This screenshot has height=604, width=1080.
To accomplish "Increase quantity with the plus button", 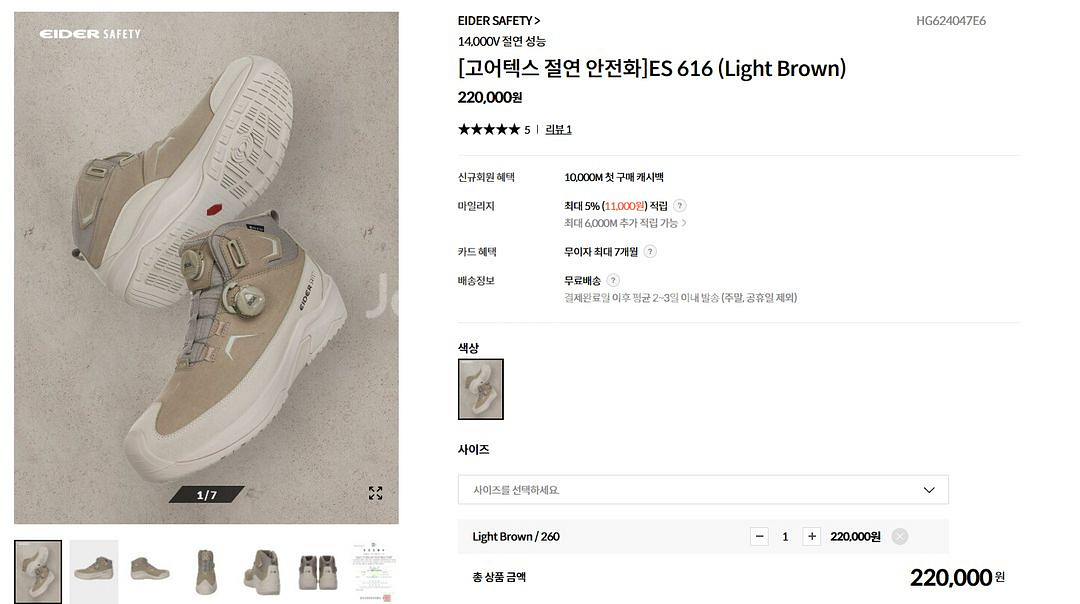I will [812, 537].
